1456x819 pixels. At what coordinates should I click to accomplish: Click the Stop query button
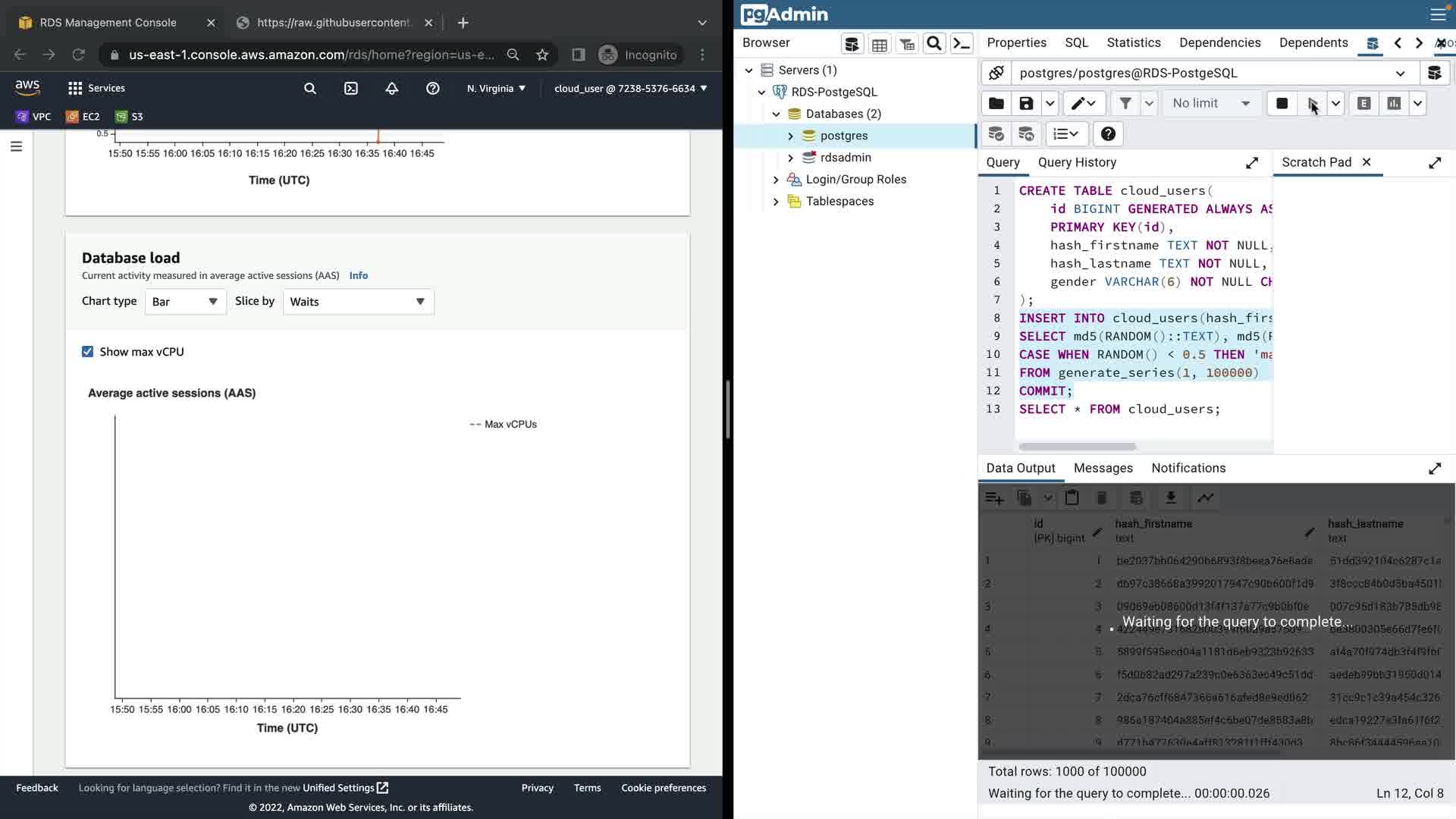pos(1282,103)
